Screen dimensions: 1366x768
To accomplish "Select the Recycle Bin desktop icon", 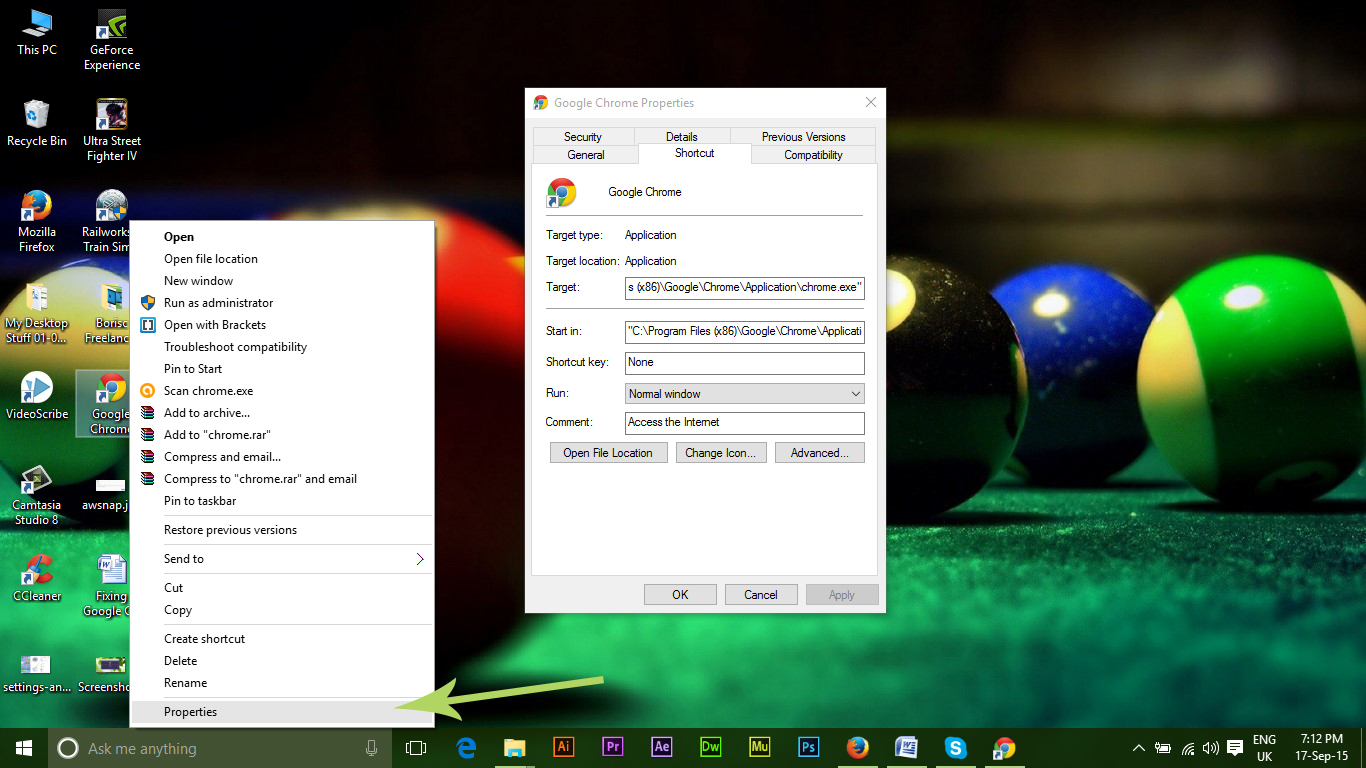I will click(37, 123).
